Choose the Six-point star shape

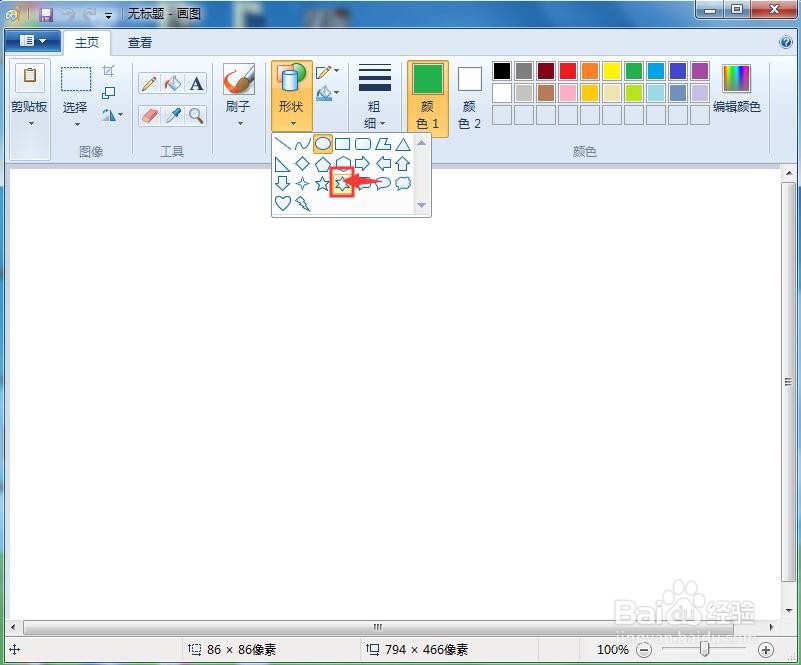(342, 183)
